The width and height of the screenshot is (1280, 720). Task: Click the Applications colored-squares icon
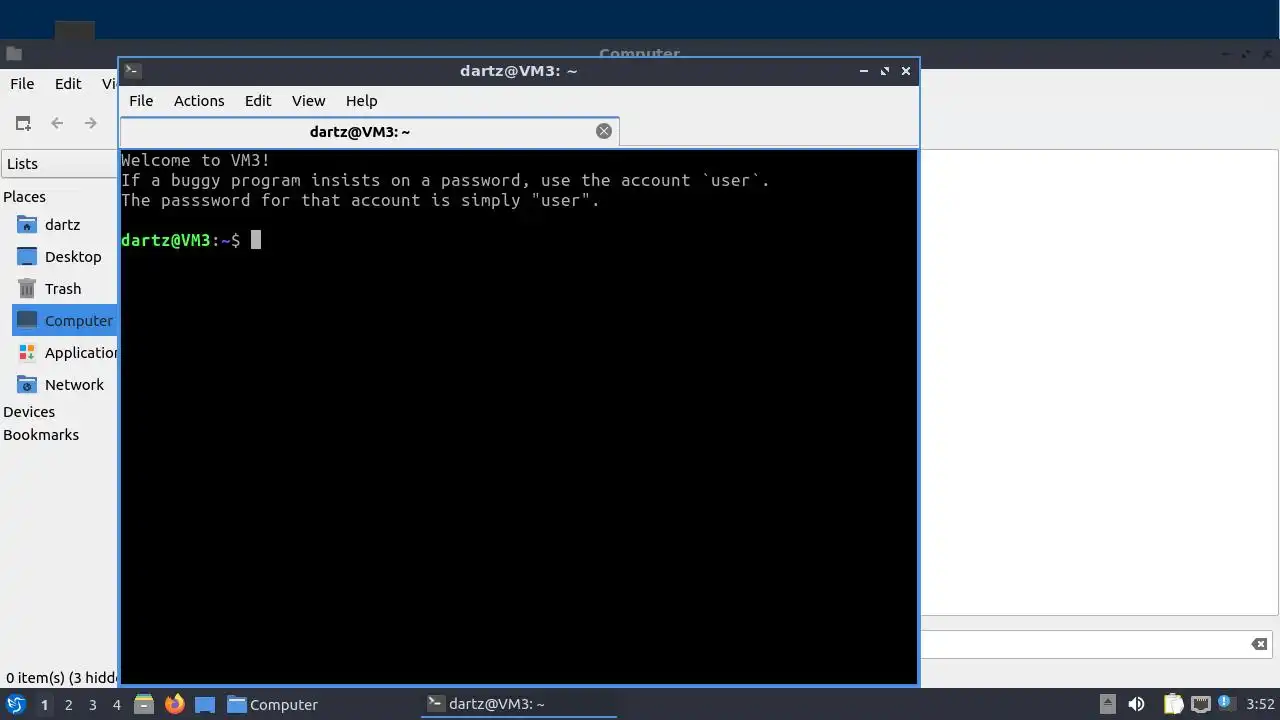pos(27,352)
